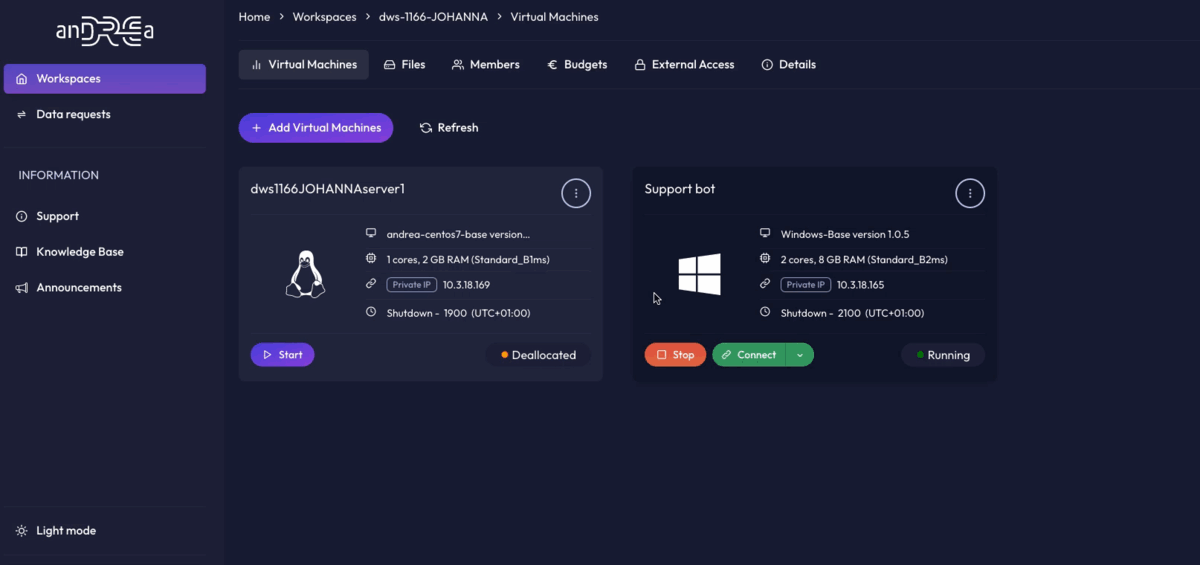Click the link icon beside 10.3.18.165

765,284
